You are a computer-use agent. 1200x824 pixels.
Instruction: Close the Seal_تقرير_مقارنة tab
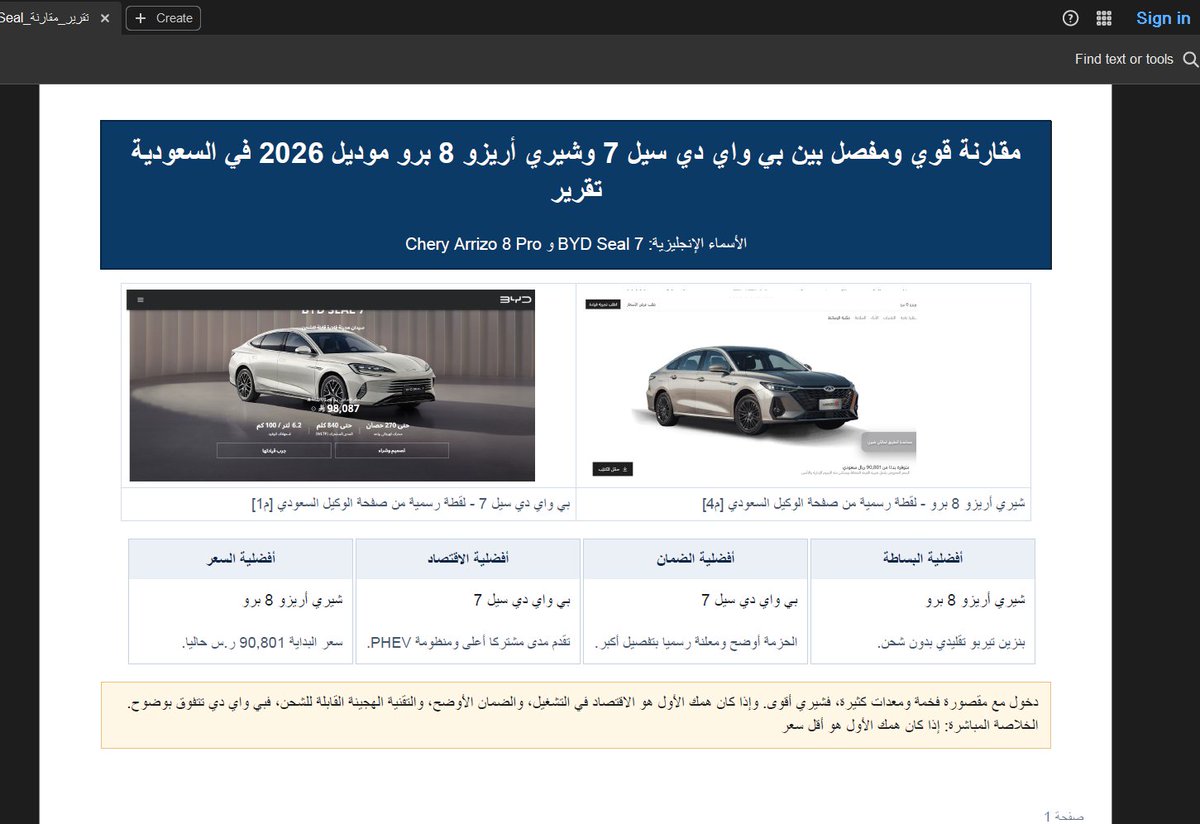[x=105, y=18]
